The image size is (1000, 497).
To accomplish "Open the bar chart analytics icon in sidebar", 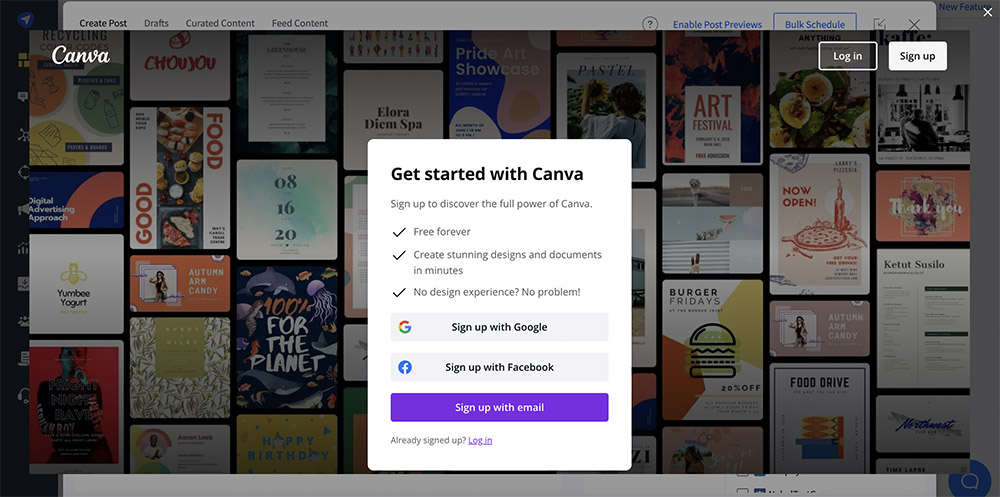I will coord(24,247).
